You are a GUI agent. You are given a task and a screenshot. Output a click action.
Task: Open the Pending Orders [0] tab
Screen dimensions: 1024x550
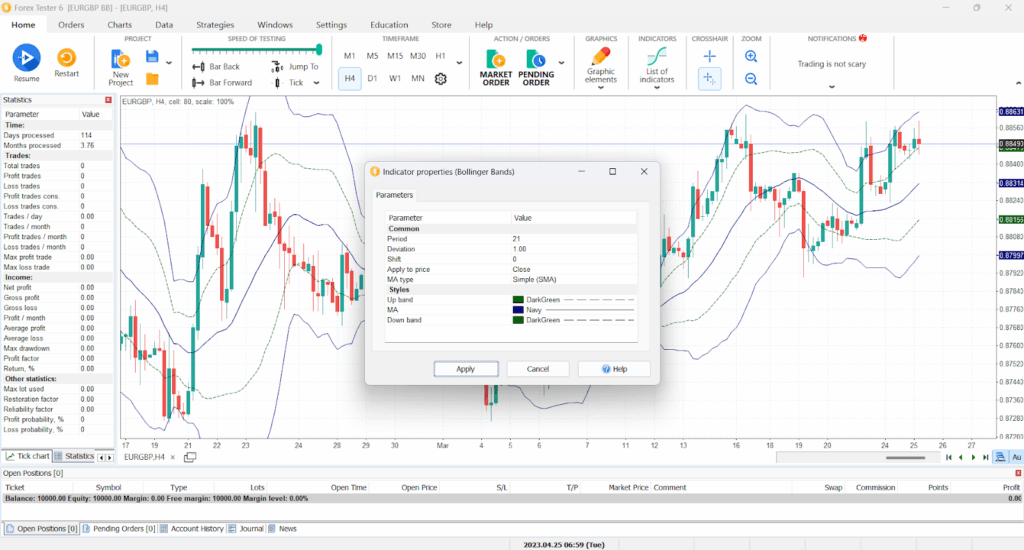[119, 528]
